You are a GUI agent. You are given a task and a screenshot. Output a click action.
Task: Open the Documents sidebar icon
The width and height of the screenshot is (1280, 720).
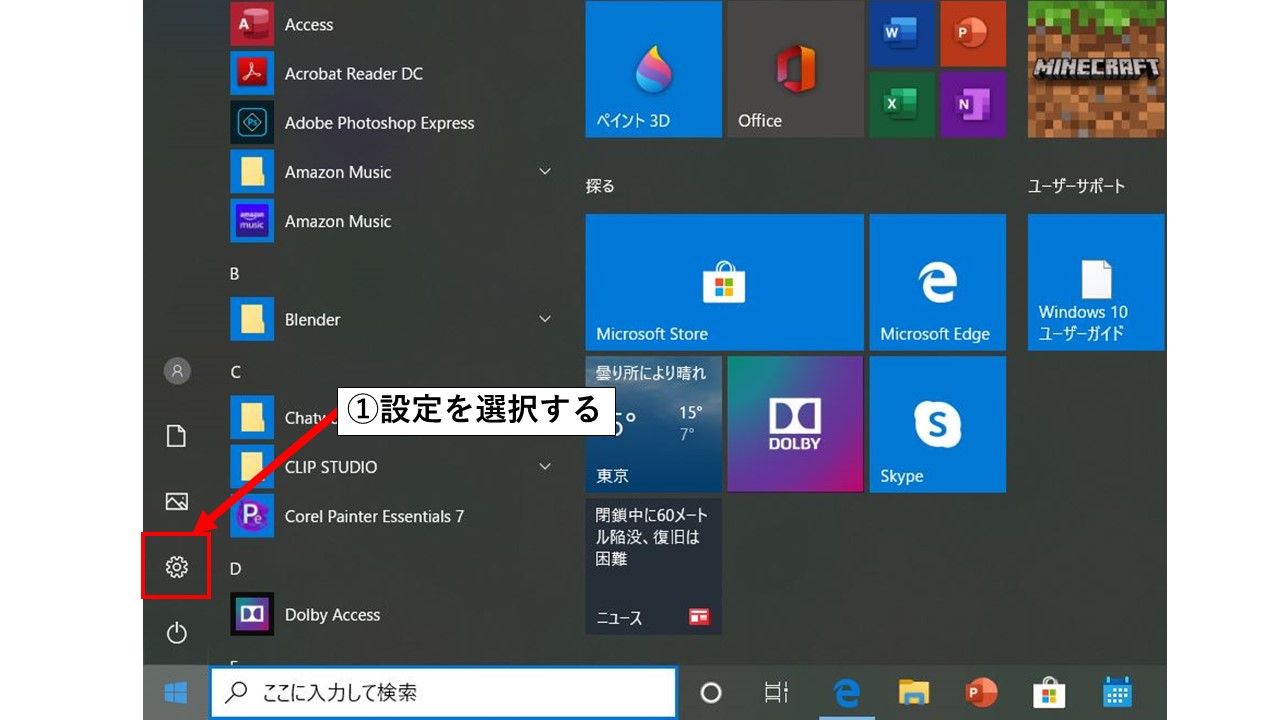coord(176,436)
